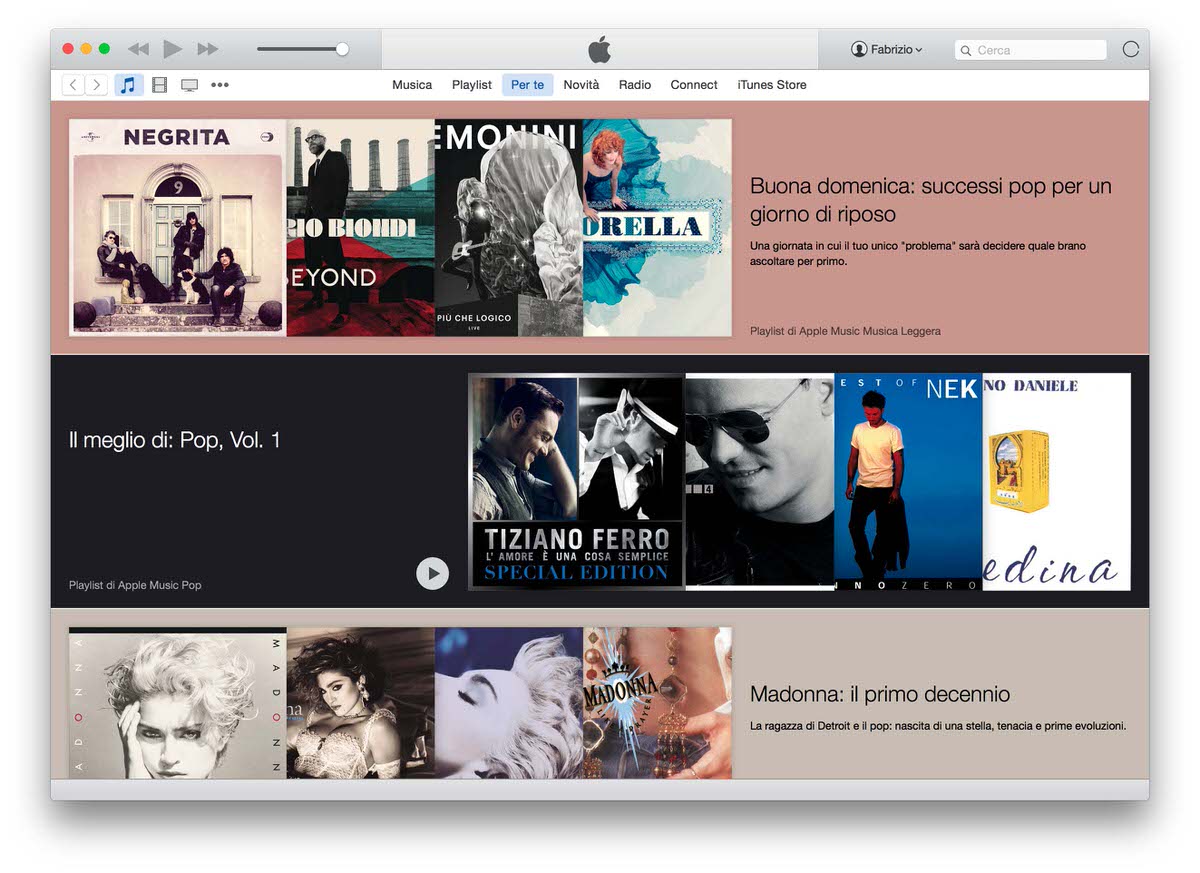1200x873 pixels.
Task: Click the Apple logo in status display
Action: [x=599, y=48]
